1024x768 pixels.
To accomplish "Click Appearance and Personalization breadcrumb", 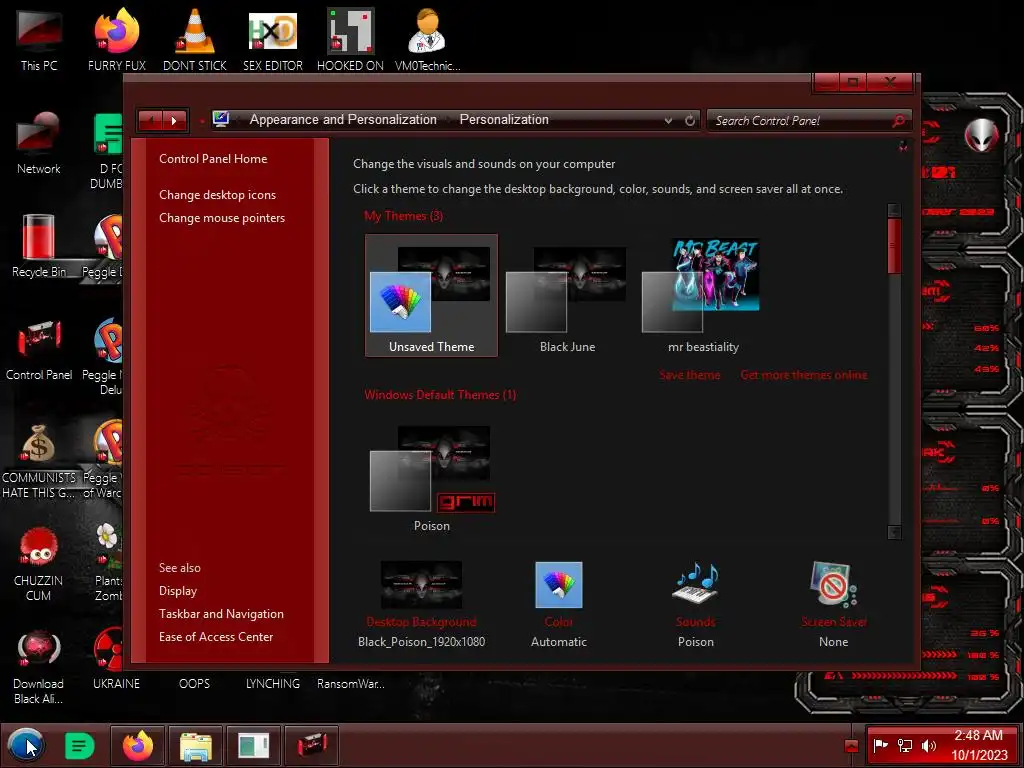I will 343,120.
